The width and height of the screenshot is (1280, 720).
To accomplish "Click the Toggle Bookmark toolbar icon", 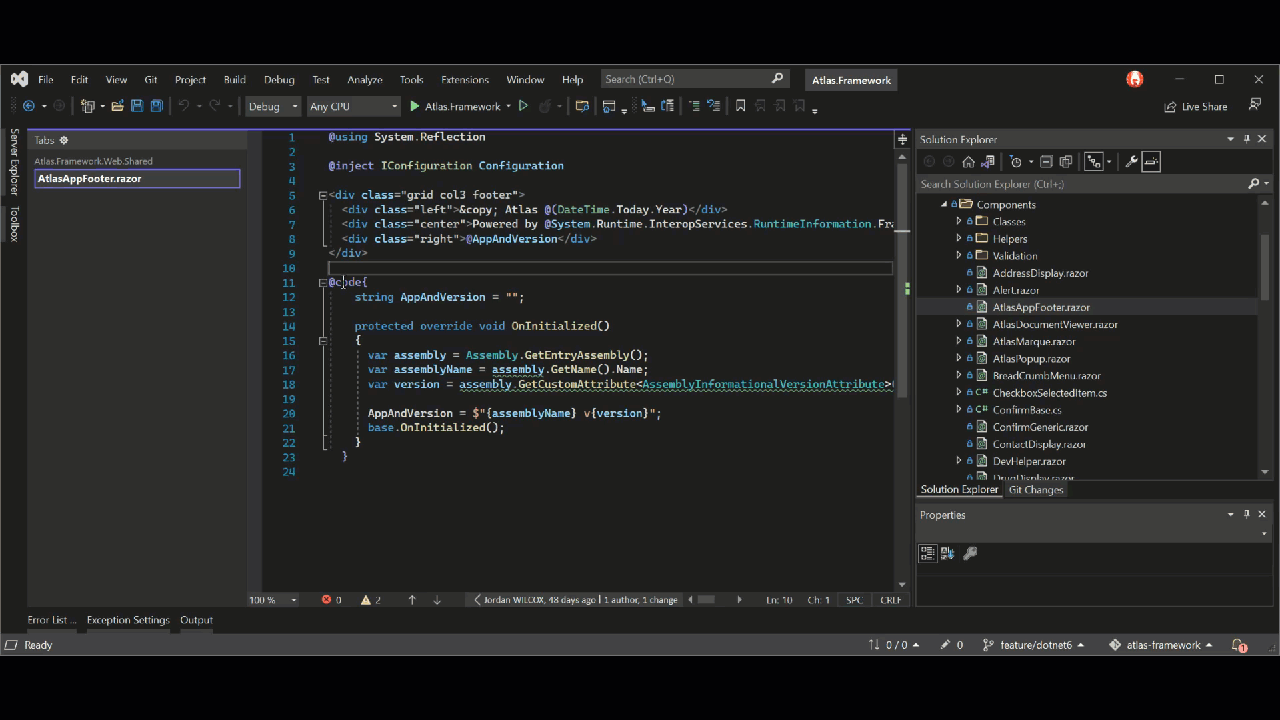I will pos(740,106).
